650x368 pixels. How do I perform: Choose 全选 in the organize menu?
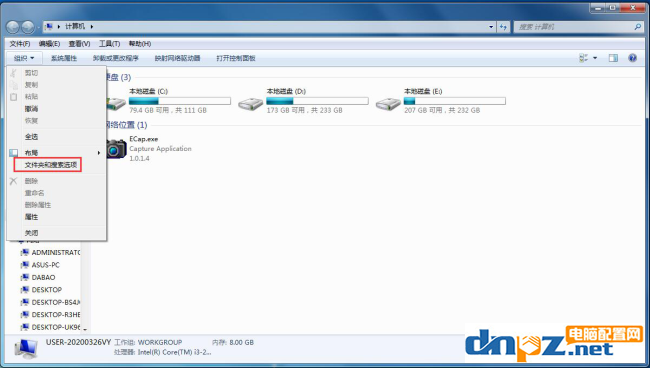coord(31,137)
